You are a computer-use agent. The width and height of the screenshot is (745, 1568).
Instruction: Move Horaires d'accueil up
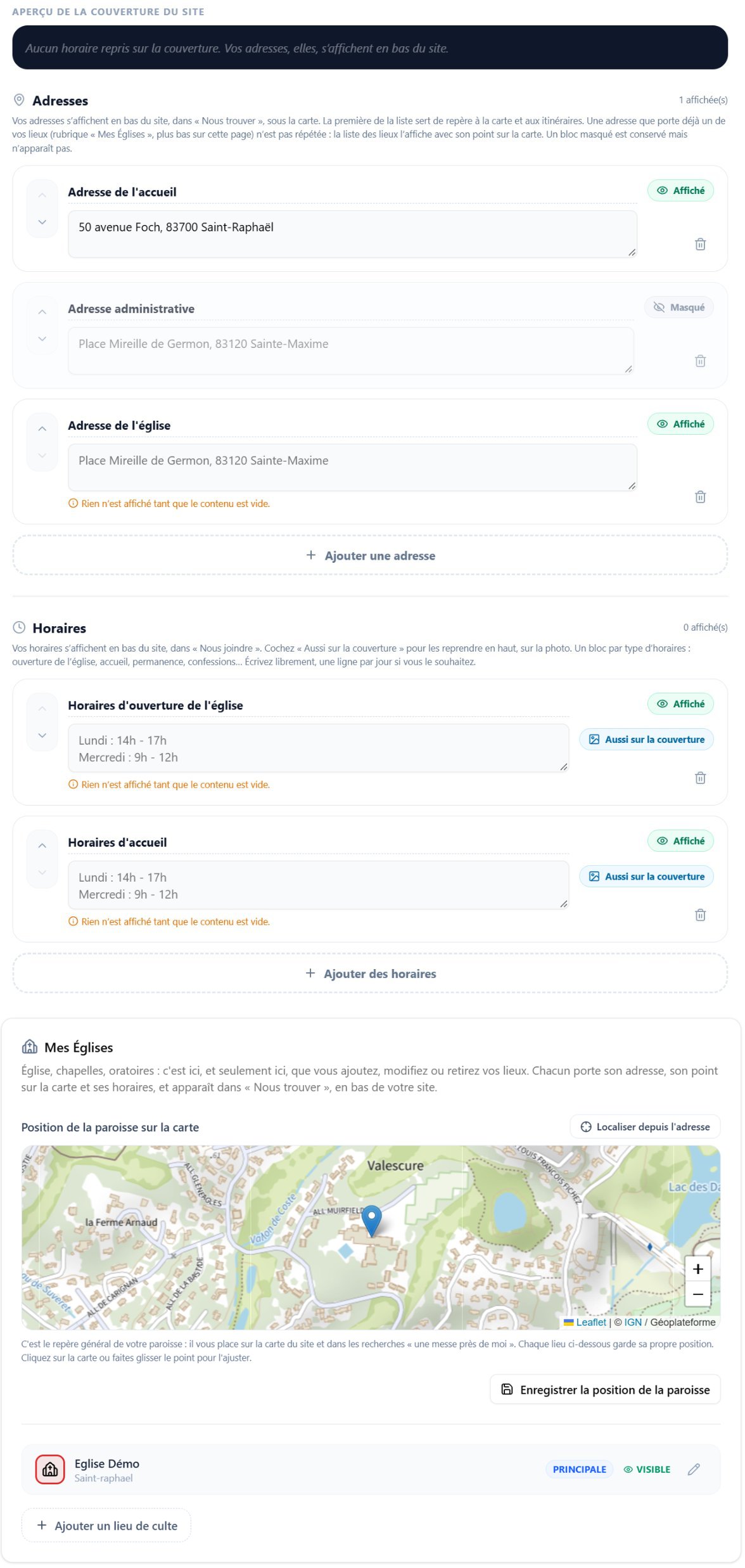pyautogui.click(x=42, y=847)
